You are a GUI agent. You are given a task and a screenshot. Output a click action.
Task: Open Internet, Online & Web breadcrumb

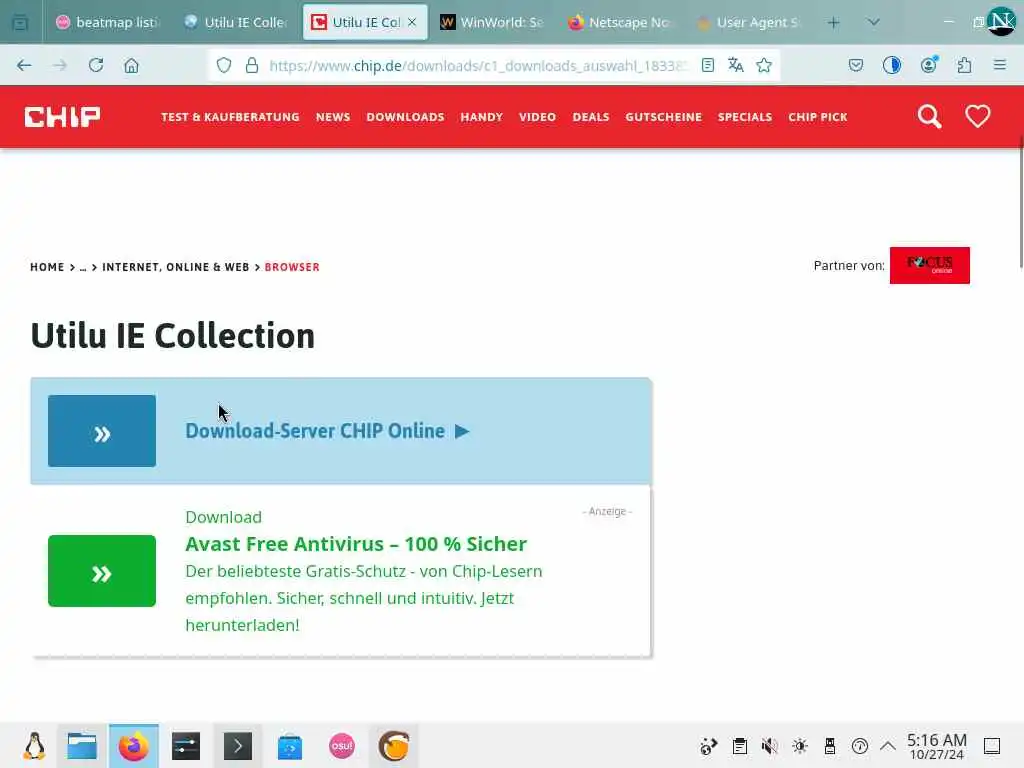tap(176, 267)
